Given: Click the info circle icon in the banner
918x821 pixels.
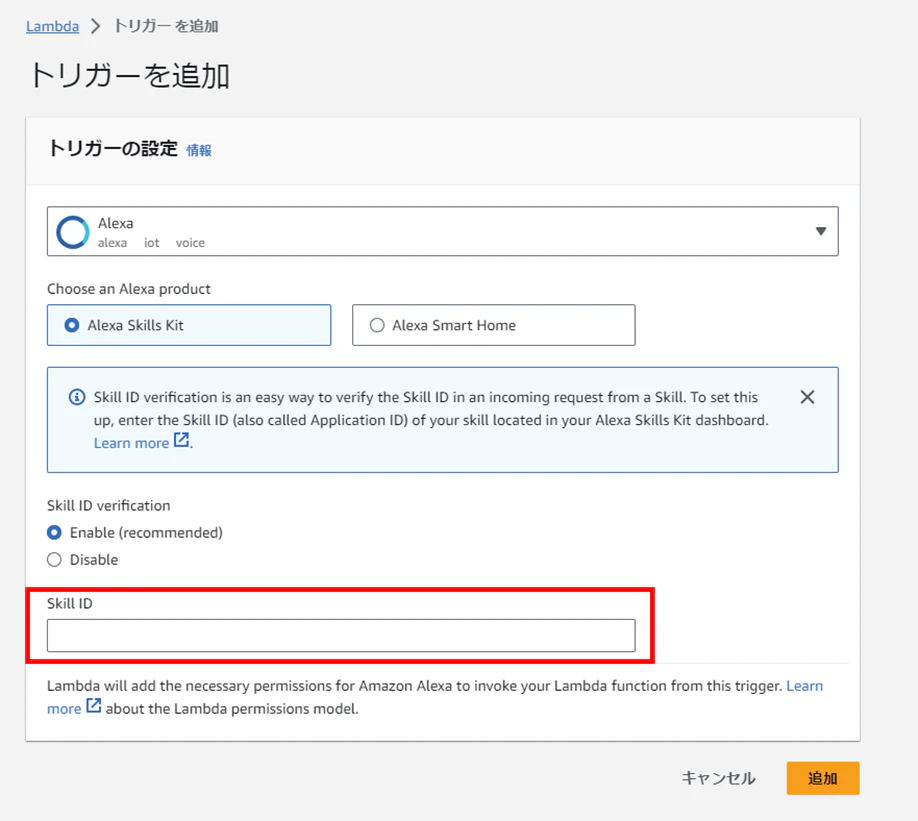Looking at the screenshot, I should pos(77,397).
